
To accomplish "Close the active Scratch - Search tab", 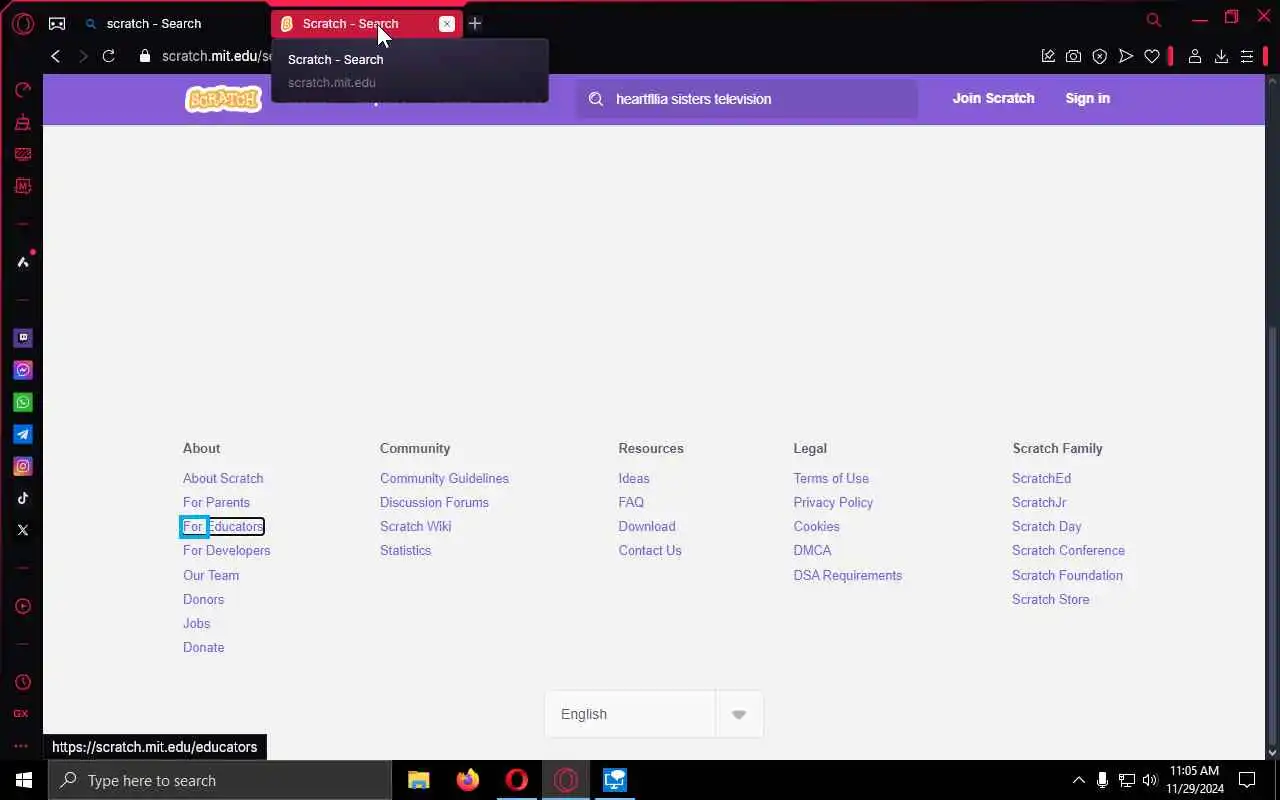I will point(447,23).
